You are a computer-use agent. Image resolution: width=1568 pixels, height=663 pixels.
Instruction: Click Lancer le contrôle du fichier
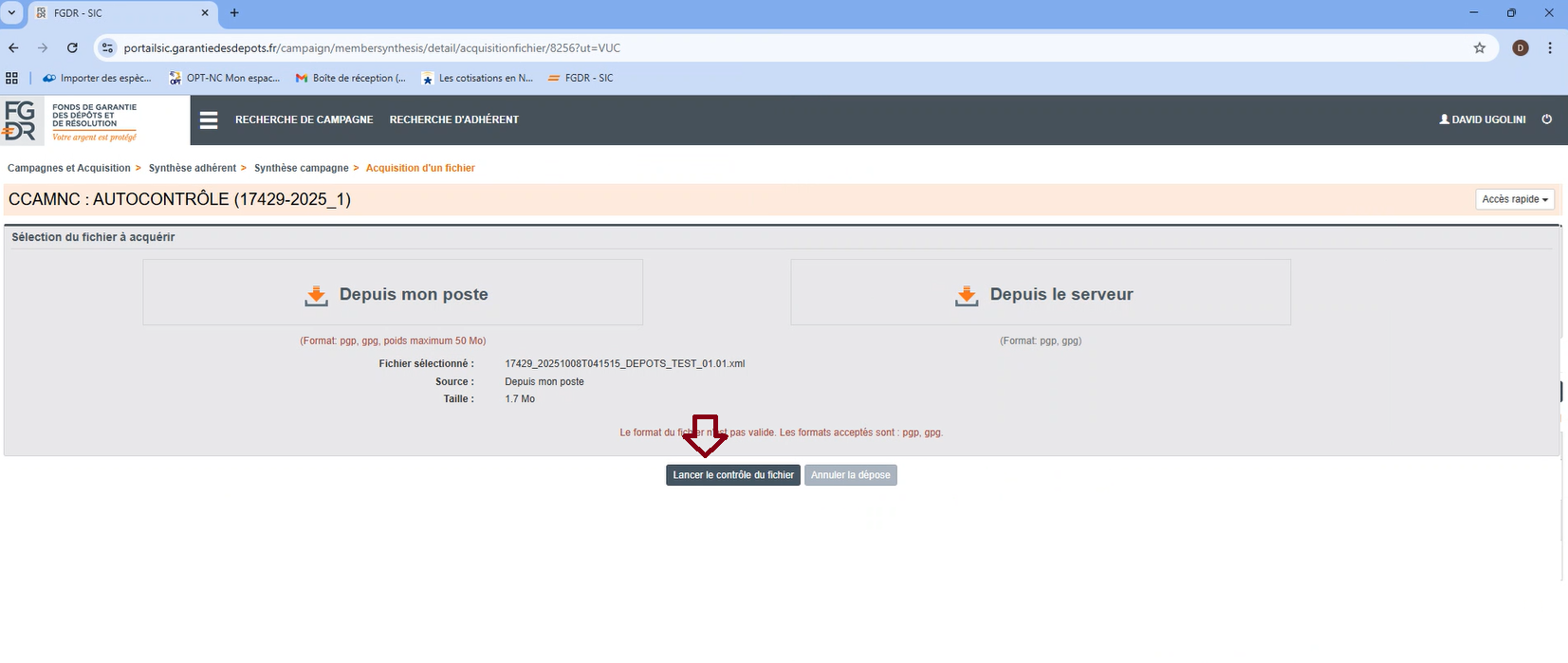732,475
